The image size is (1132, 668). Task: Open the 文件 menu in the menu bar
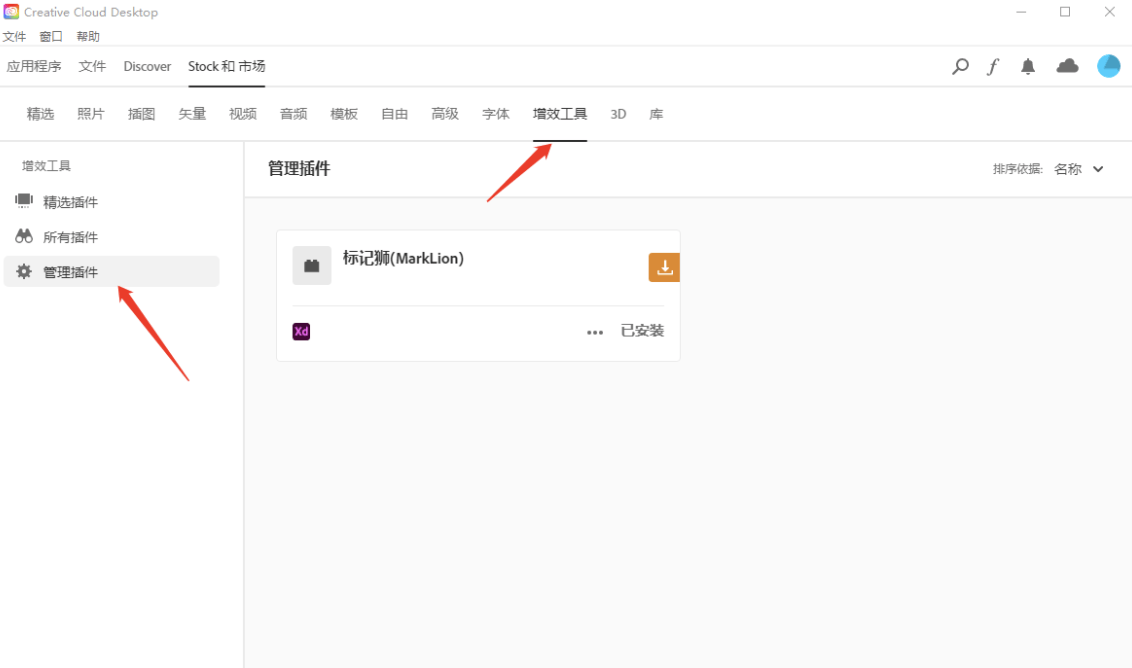(14, 37)
